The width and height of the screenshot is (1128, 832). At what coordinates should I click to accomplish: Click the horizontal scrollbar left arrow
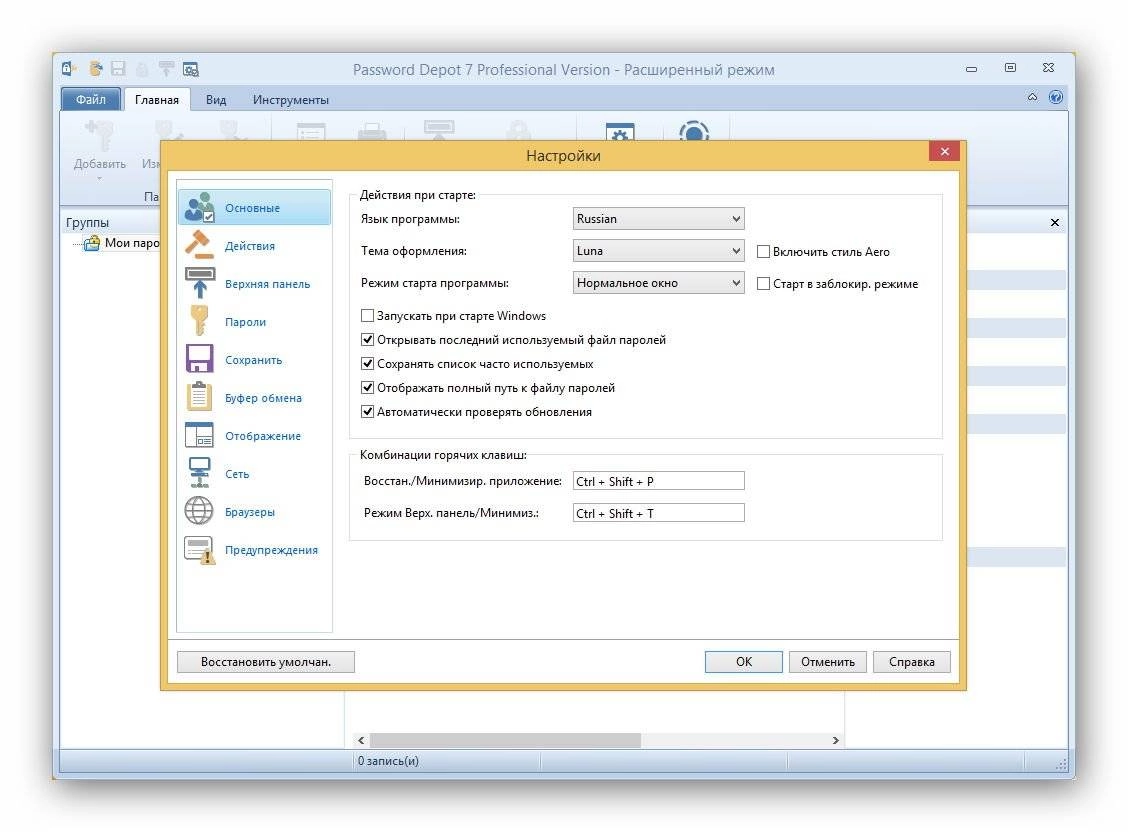[x=361, y=740]
